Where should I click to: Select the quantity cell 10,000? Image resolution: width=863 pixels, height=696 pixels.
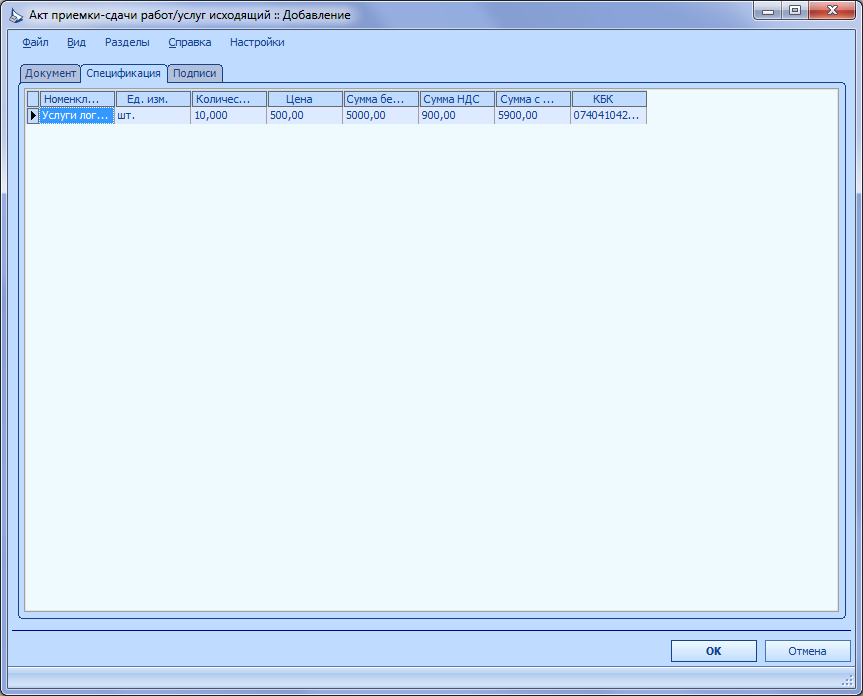click(x=229, y=116)
